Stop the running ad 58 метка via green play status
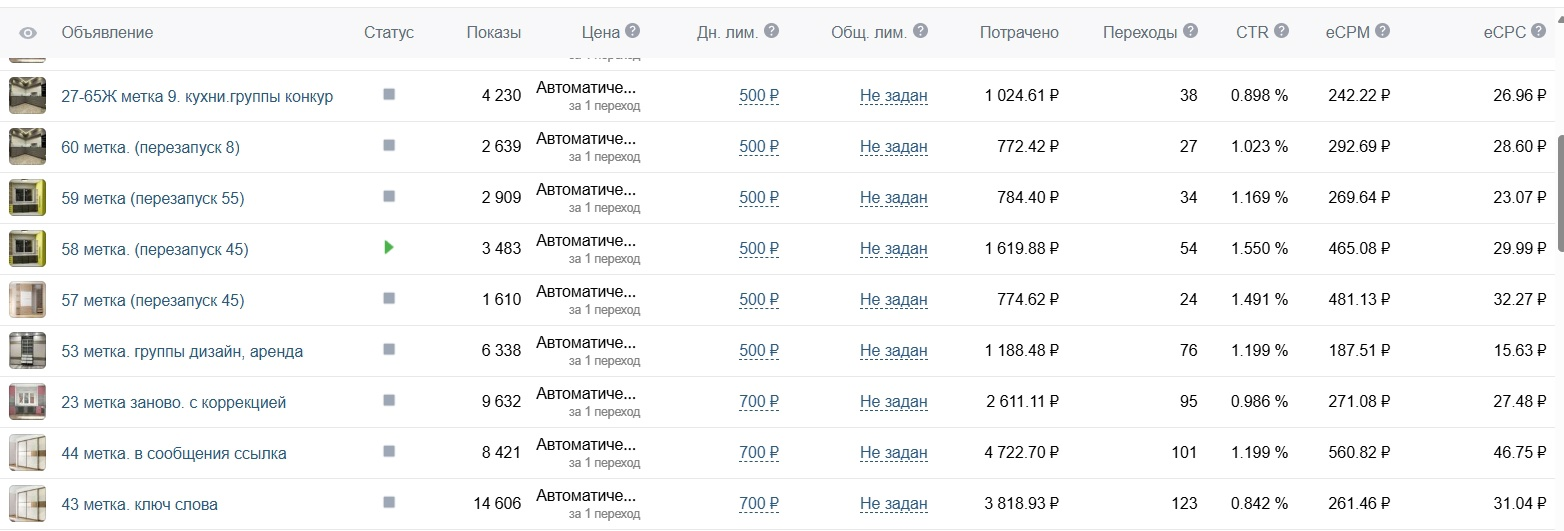Screen dimensions: 1564x531 coord(389,247)
